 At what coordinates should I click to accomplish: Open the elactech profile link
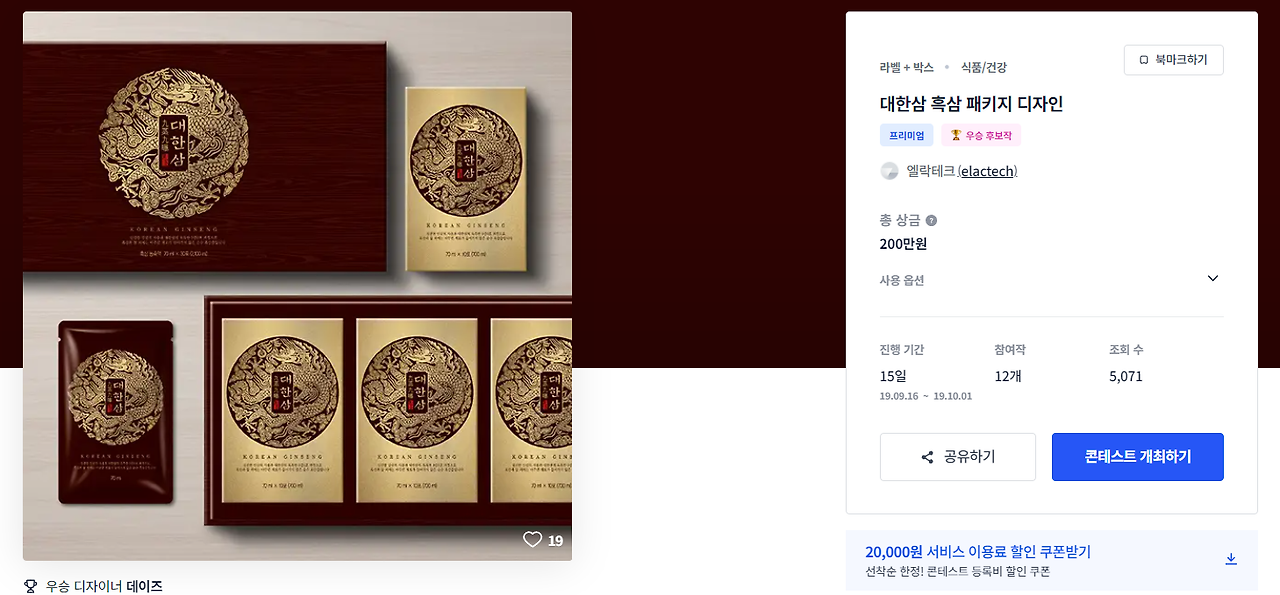click(x=987, y=171)
